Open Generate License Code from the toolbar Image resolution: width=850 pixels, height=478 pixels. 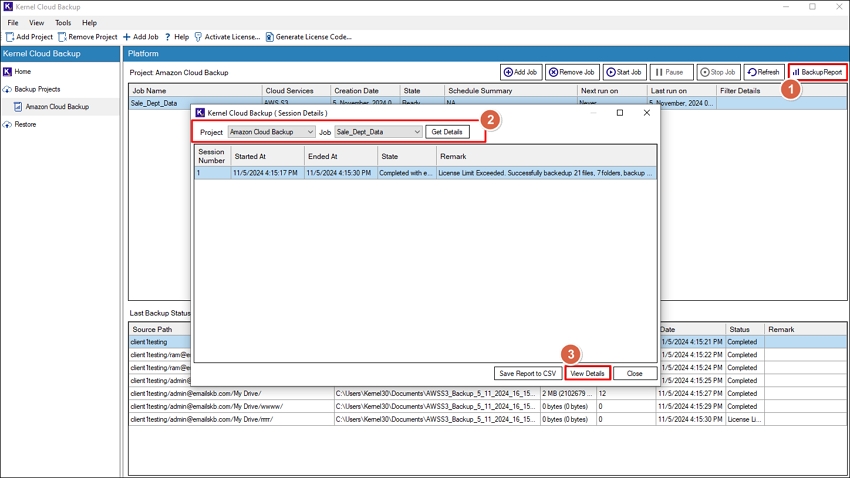coord(308,37)
